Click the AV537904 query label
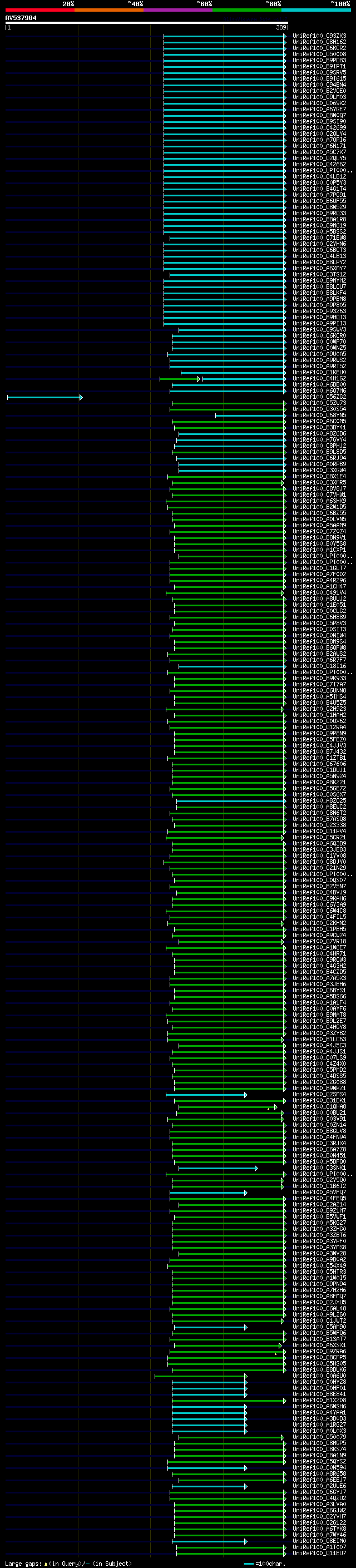356x1568 pixels. pyautogui.click(x=21, y=18)
